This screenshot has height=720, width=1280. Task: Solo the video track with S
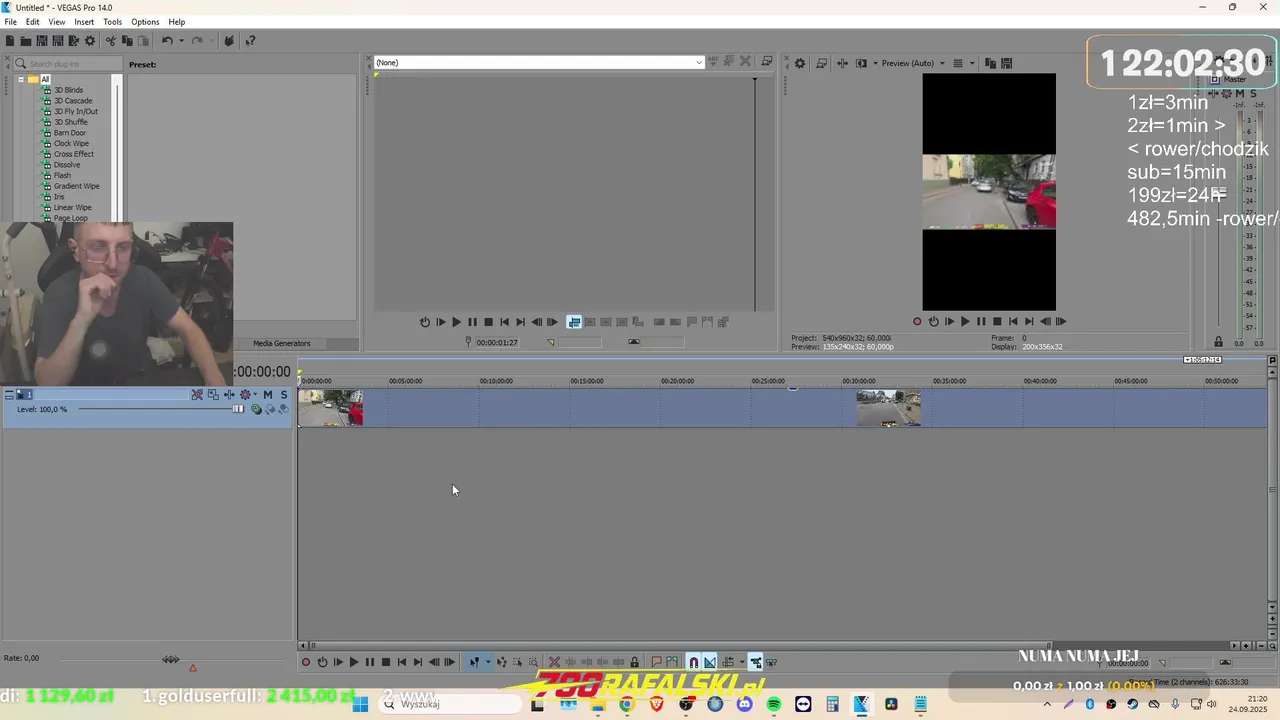284,395
